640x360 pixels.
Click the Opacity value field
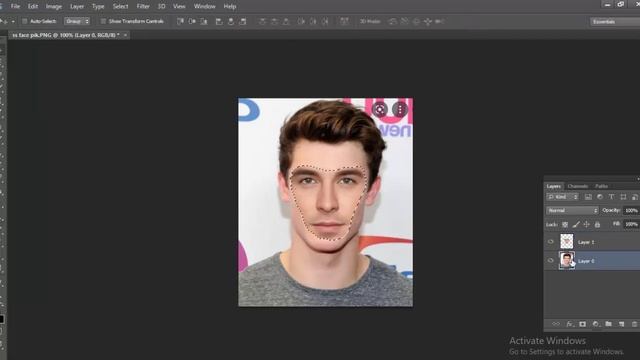pos(631,210)
